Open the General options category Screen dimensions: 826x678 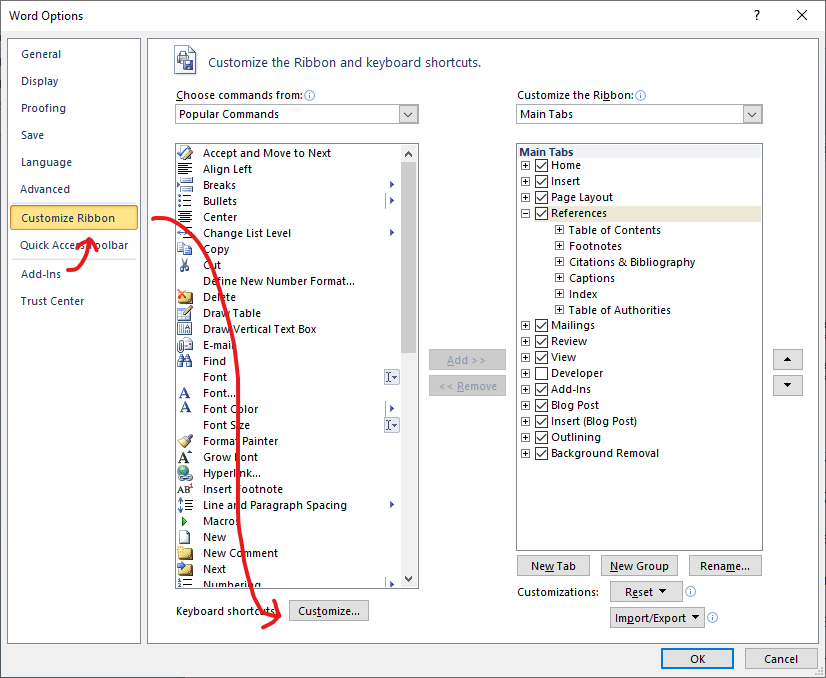(41, 54)
